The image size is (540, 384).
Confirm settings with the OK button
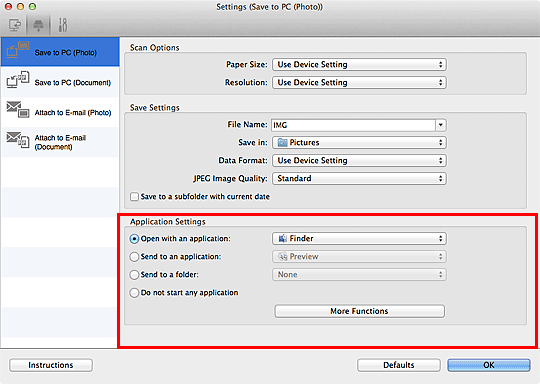pyautogui.click(x=489, y=365)
